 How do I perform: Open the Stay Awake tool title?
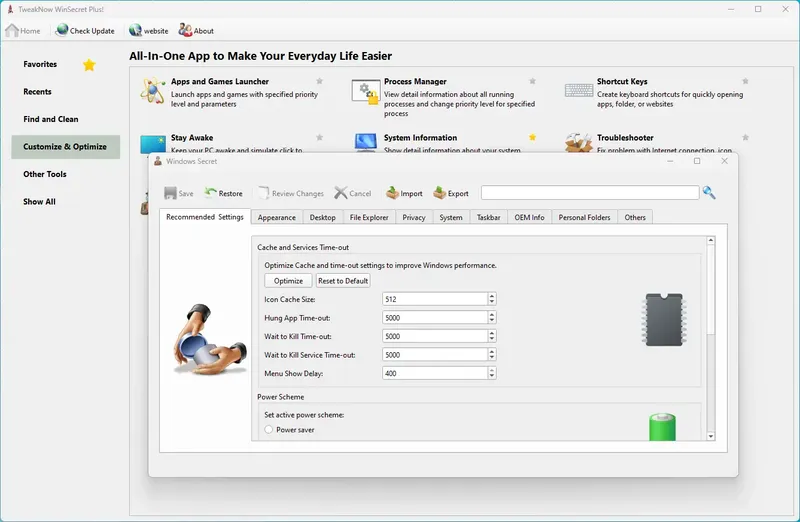(x=192, y=138)
